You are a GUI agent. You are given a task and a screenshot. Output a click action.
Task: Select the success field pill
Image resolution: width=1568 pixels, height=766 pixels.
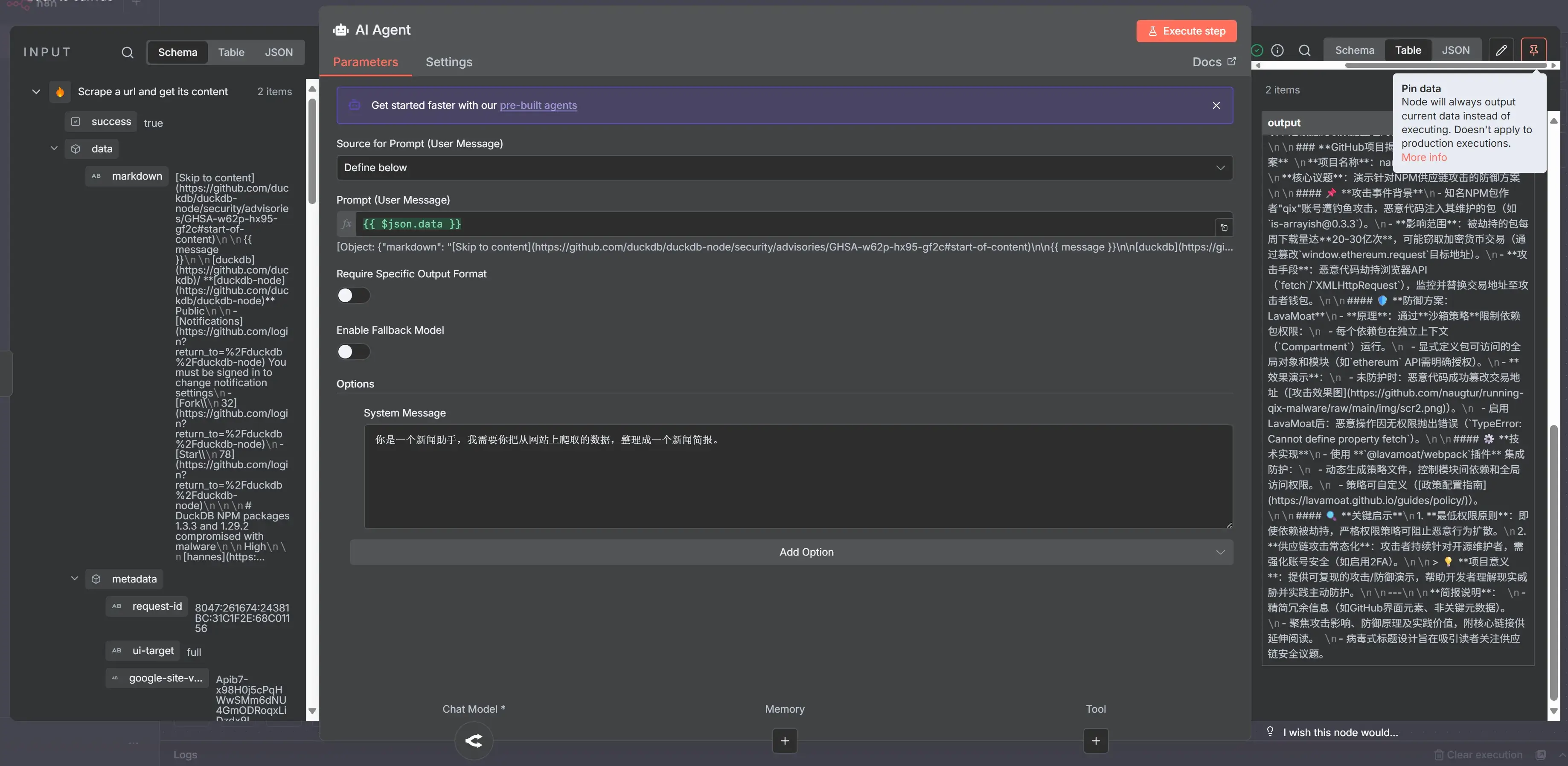tap(101, 122)
